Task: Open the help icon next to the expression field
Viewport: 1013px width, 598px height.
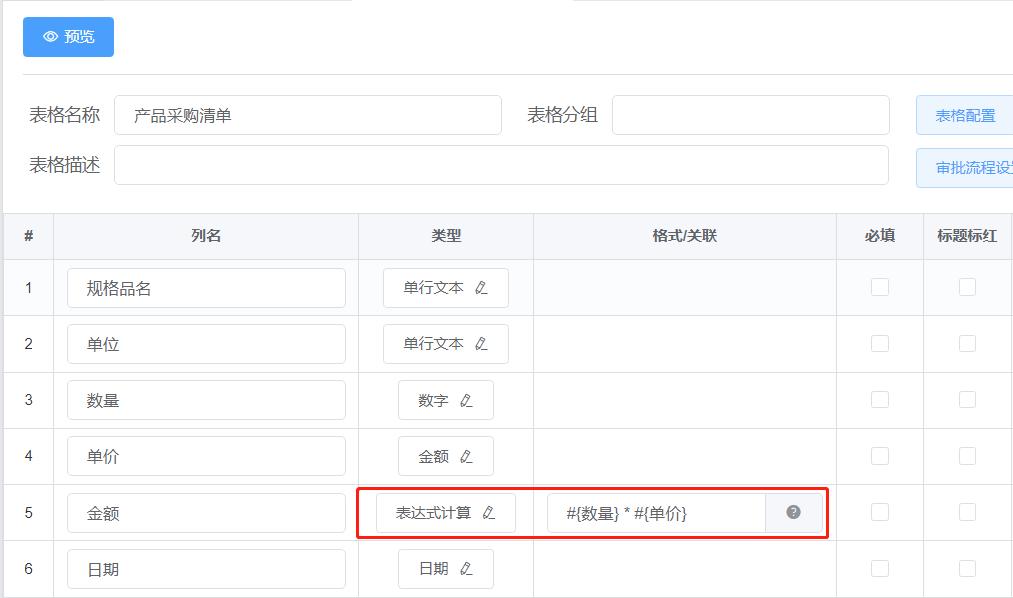Action: click(794, 511)
